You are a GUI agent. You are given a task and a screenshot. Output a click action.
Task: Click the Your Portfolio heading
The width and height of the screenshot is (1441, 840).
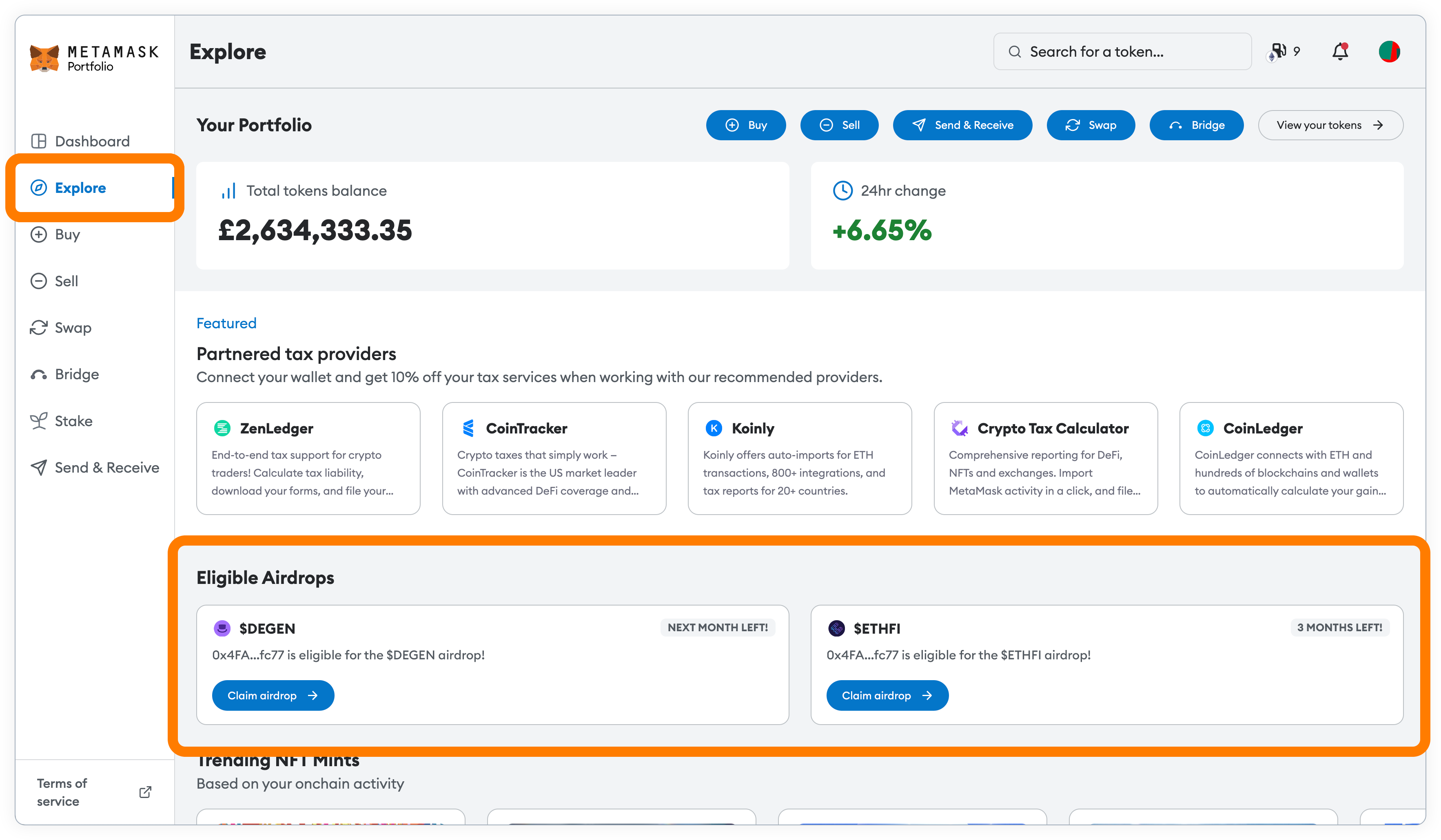pyautogui.click(x=254, y=125)
